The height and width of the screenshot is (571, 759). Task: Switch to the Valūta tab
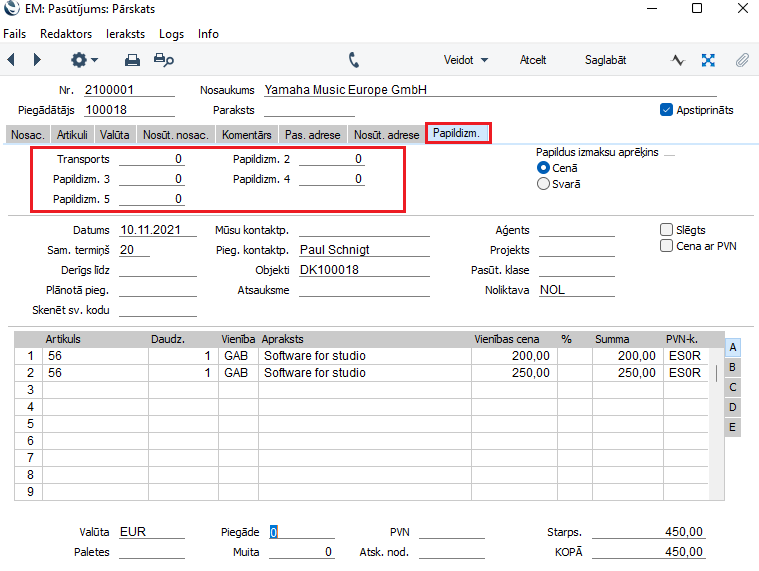click(115, 134)
